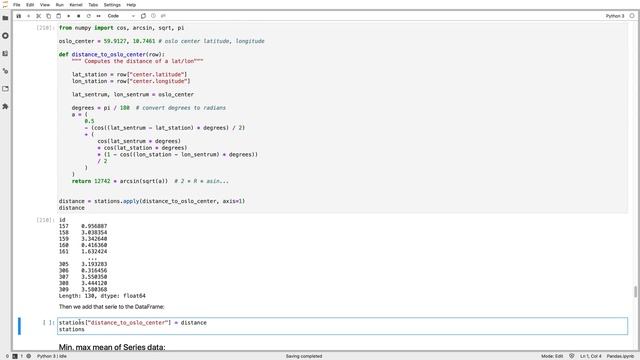Click the 'Min, max mean of Series data' heading
The width and height of the screenshot is (640, 360).
pyautogui.click(x=112, y=347)
